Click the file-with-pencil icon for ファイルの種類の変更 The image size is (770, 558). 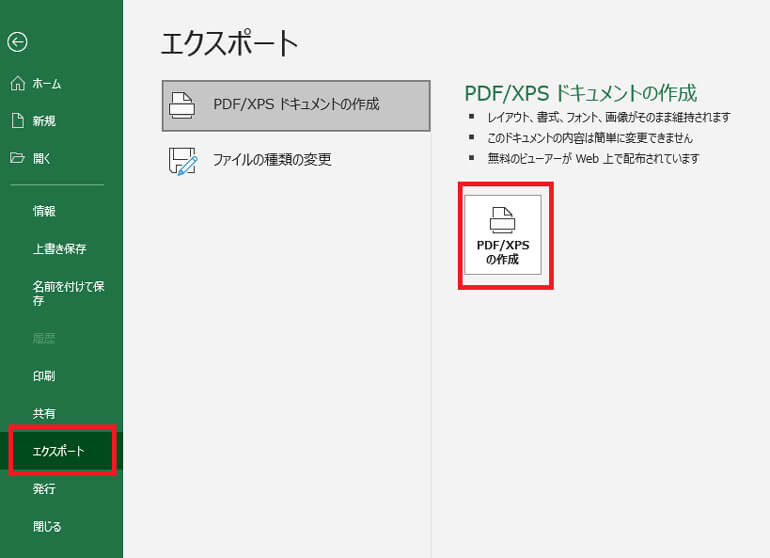click(x=183, y=161)
